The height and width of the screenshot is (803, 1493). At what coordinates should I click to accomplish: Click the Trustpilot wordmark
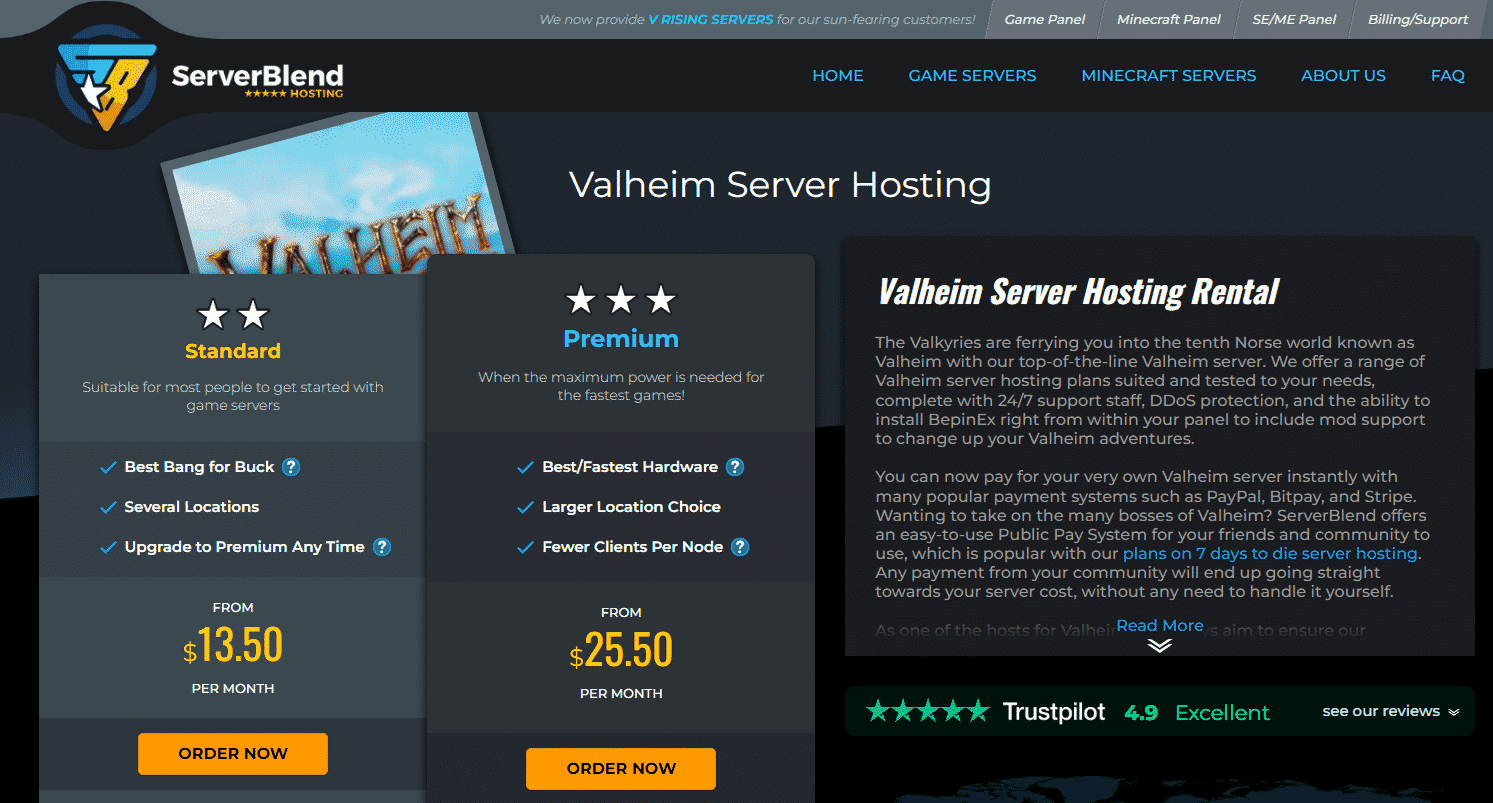(x=1054, y=712)
